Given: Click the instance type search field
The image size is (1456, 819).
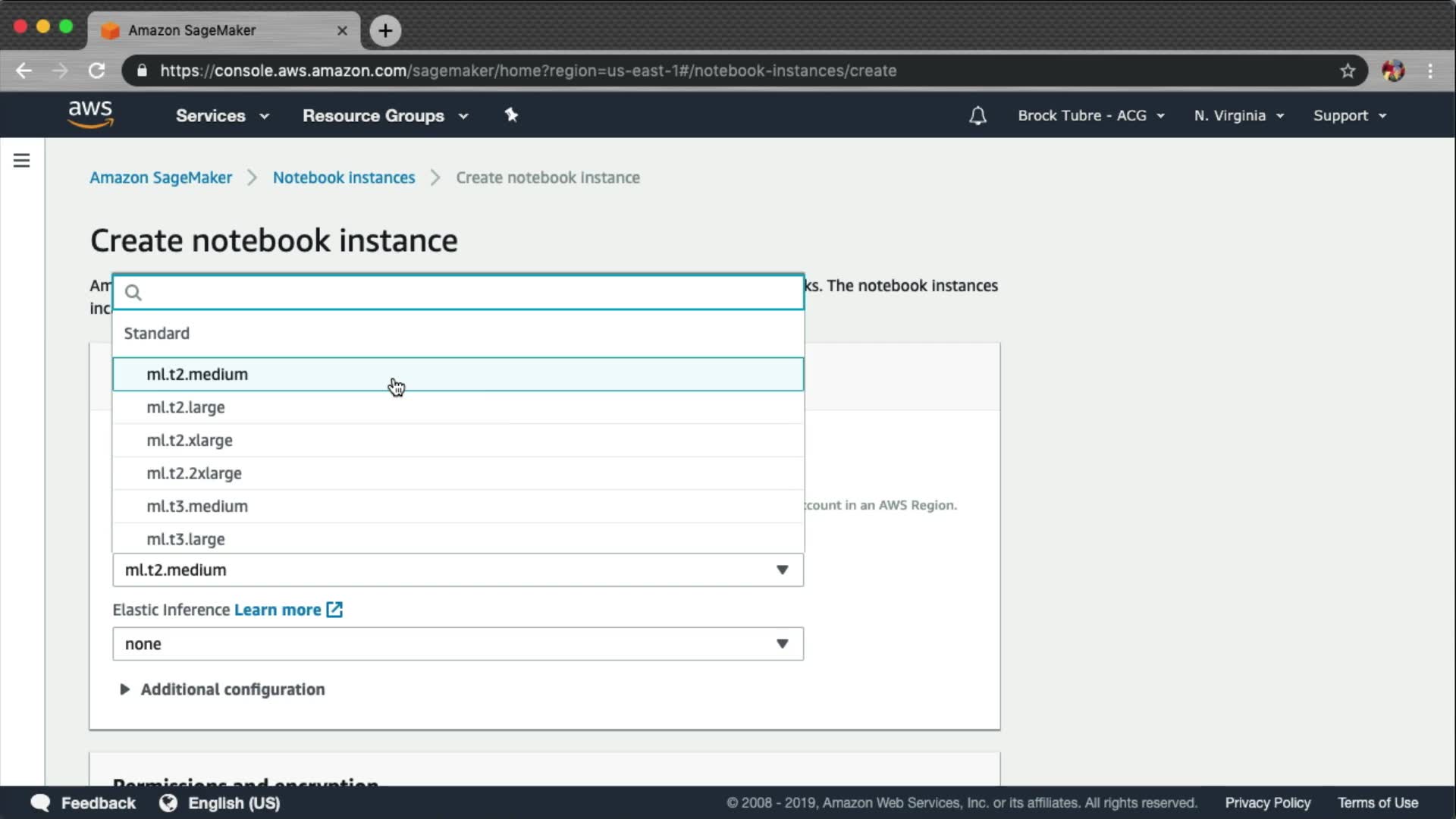Looking at the screenshot, I should [x=470, y=293].
